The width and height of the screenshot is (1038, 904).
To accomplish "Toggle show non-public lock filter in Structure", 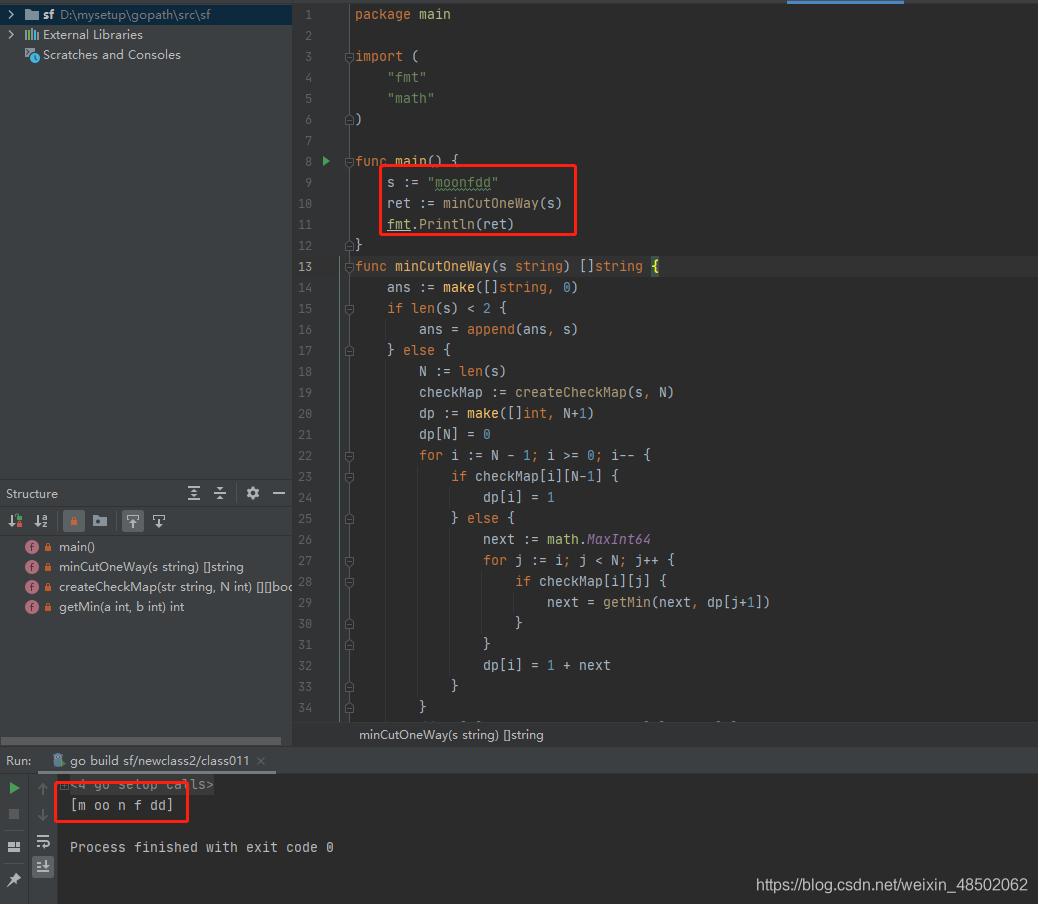I will [73, 521].
